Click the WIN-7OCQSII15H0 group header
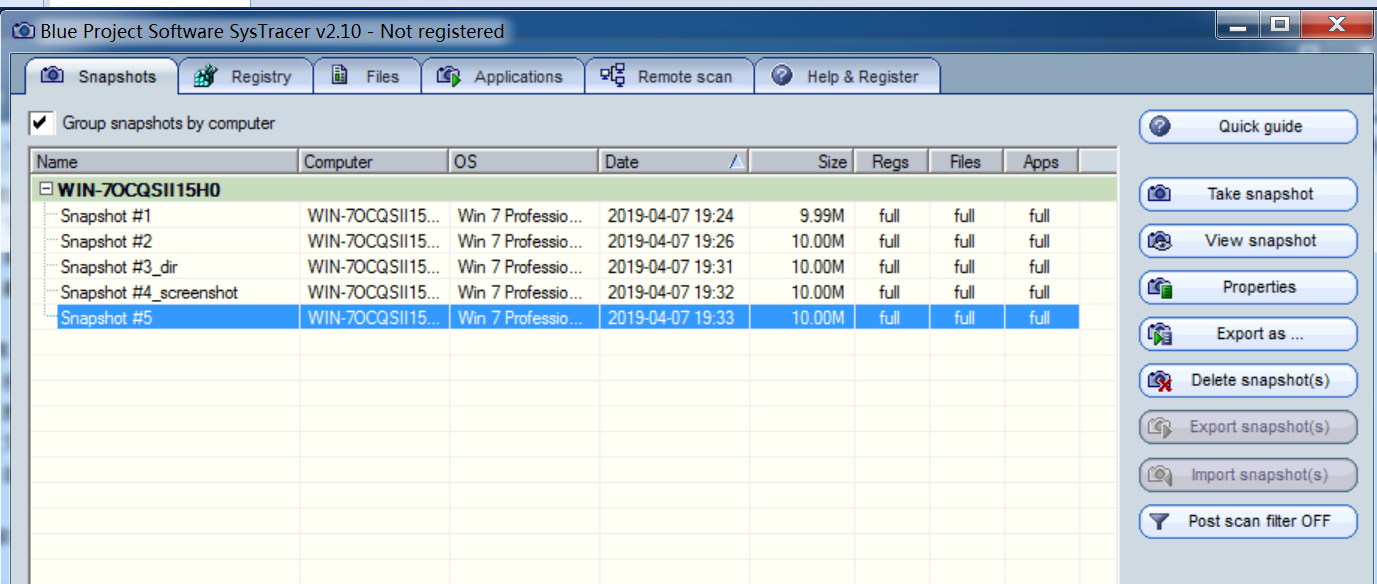Image resolution: width=1377 pixels, height=584 pixels. [575, 190]
